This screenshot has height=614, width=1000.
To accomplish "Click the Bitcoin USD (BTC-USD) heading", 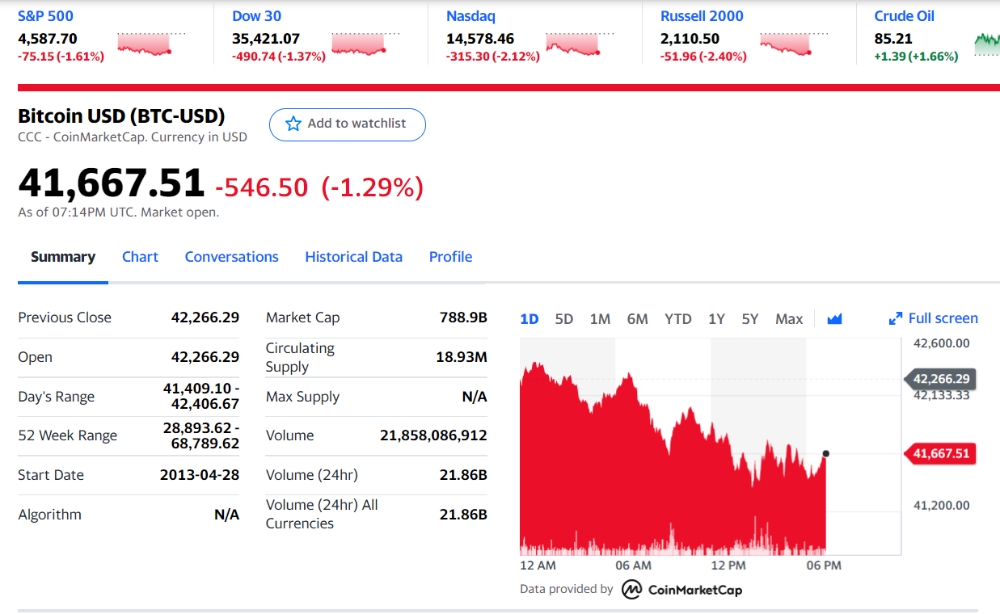I will pos(121,116).
